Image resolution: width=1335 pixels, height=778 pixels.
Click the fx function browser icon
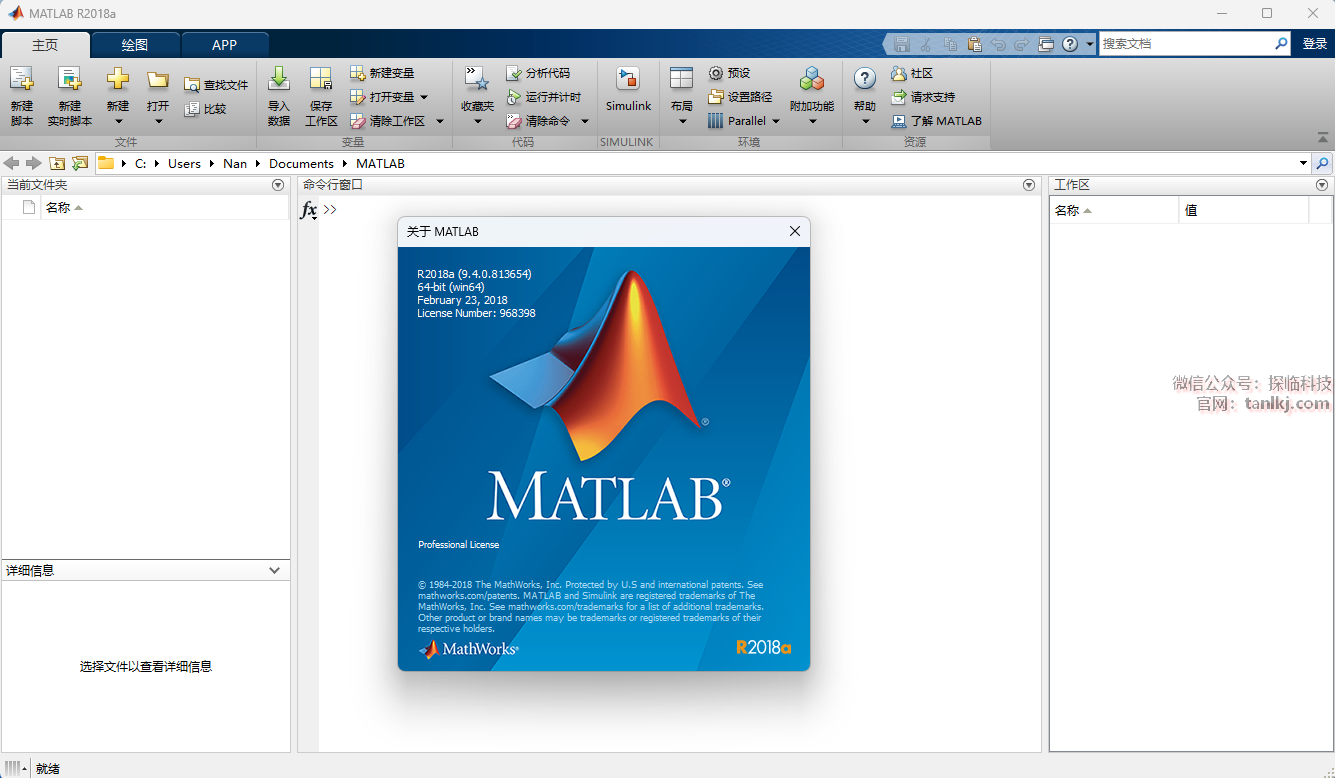[309, 210]
